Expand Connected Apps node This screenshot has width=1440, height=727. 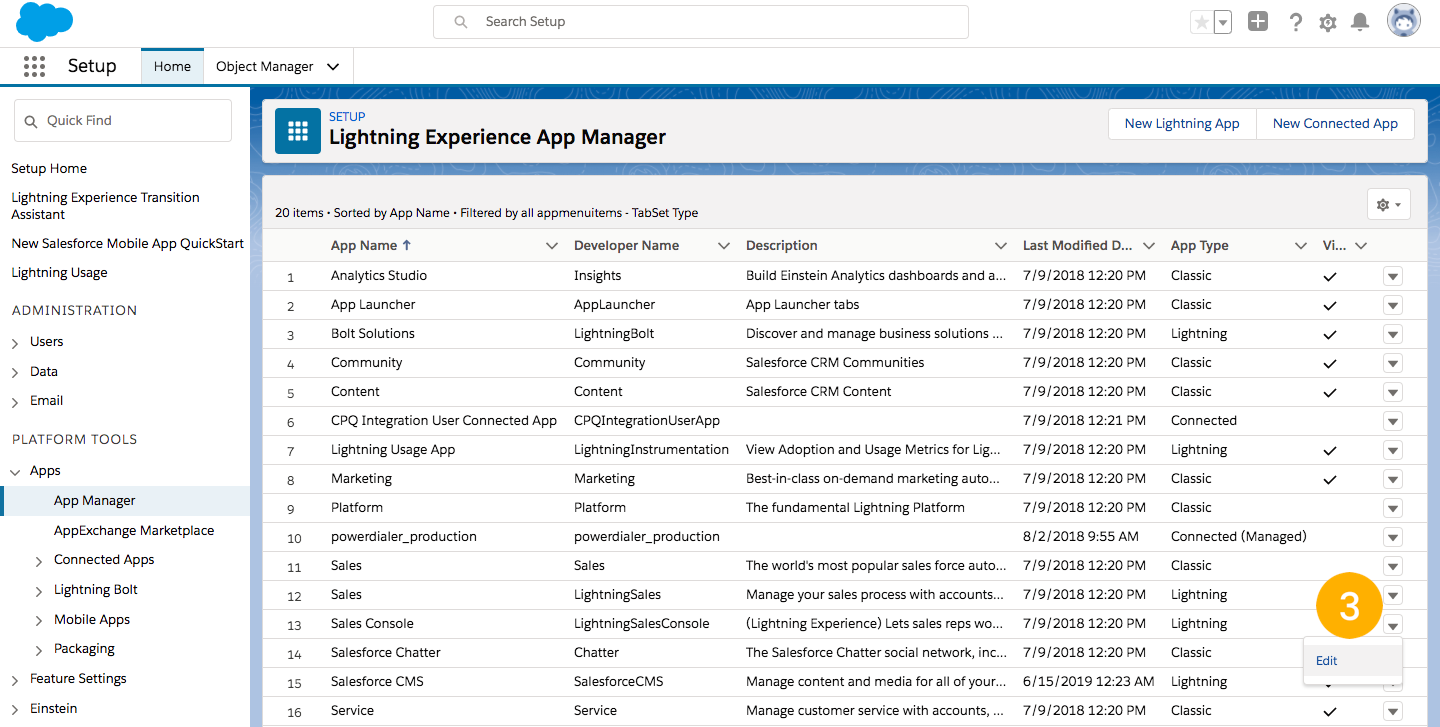[39, 561]
